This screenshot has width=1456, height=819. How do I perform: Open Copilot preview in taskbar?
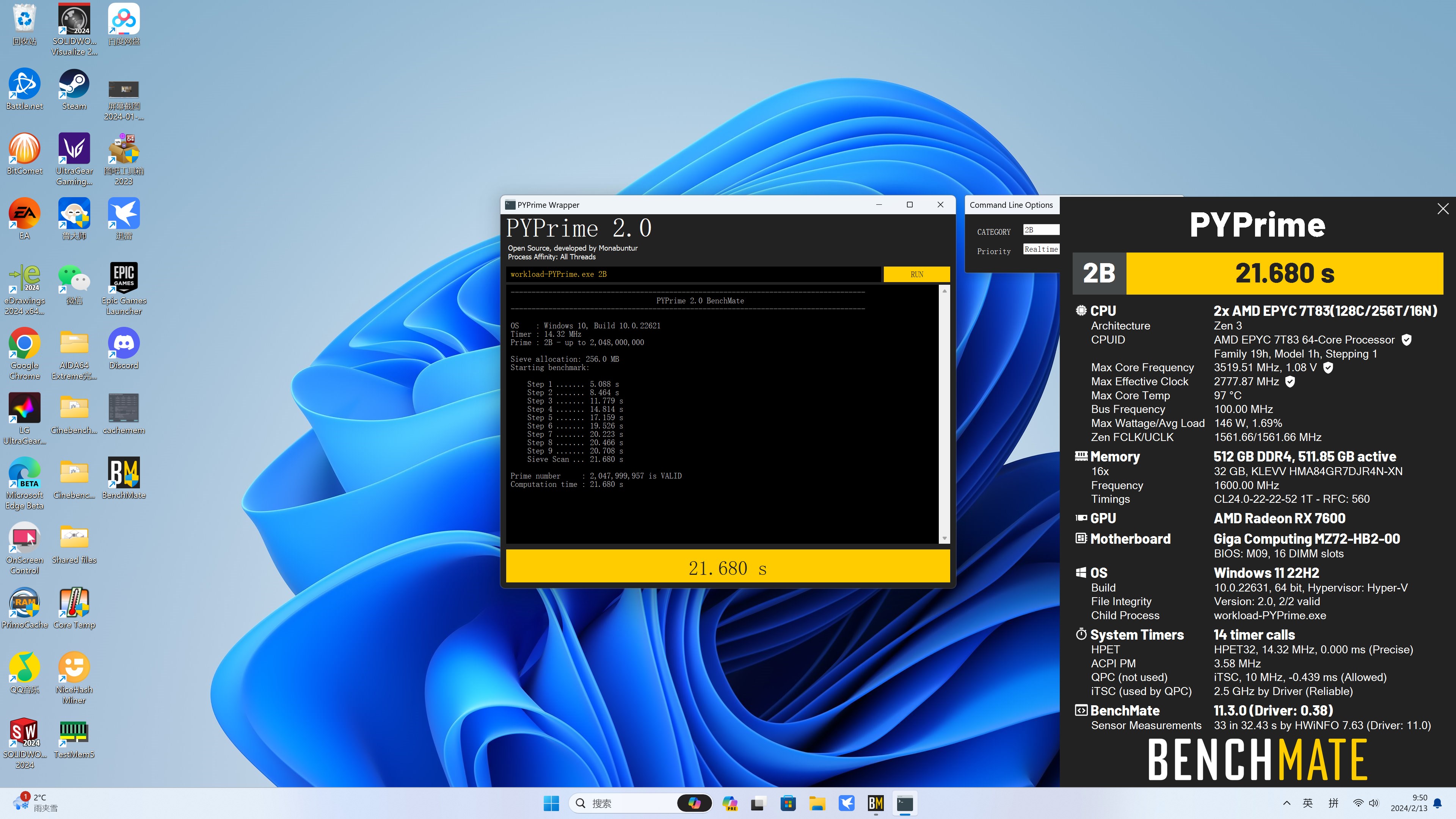(x=730, y=803)
